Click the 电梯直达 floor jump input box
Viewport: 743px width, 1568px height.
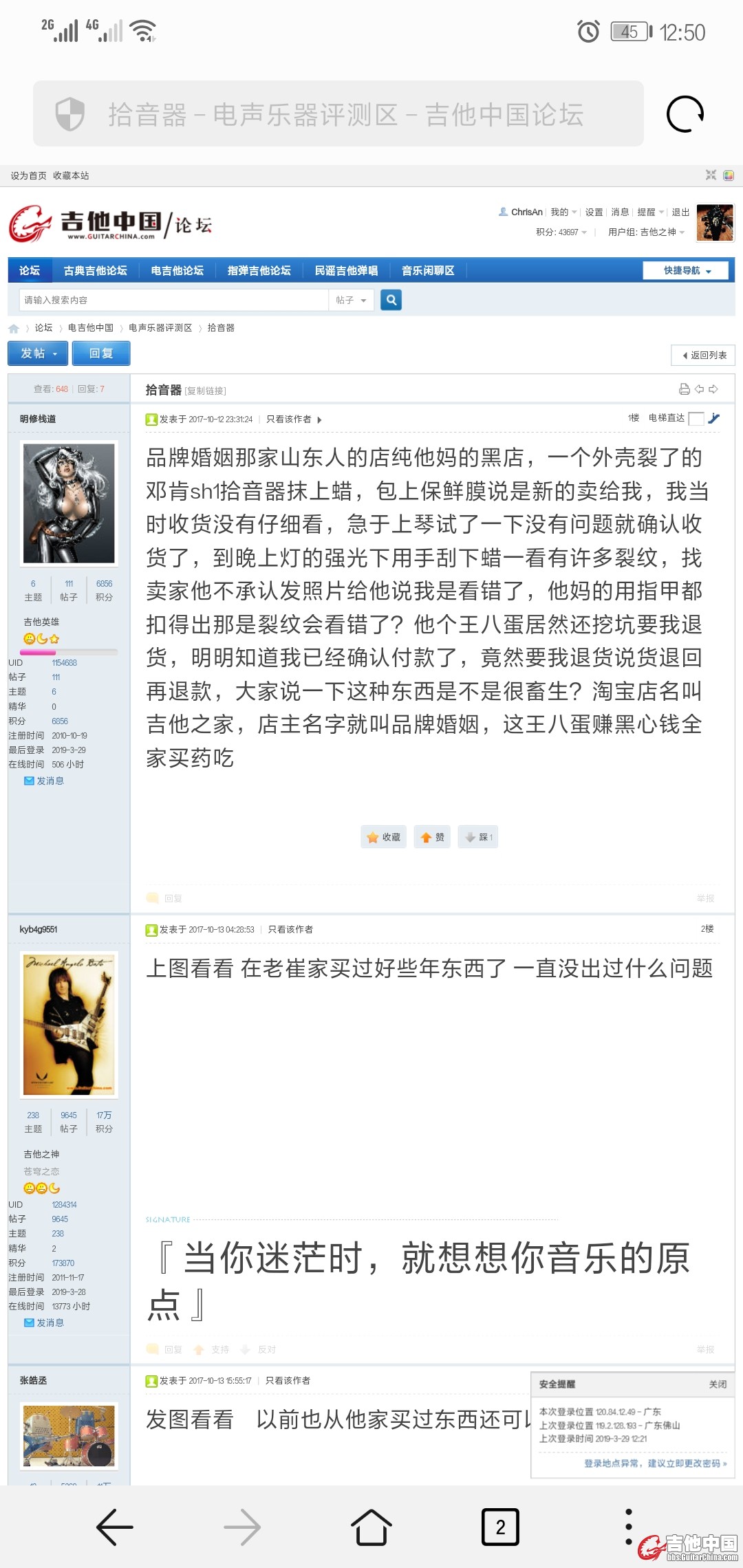point(696,418)
